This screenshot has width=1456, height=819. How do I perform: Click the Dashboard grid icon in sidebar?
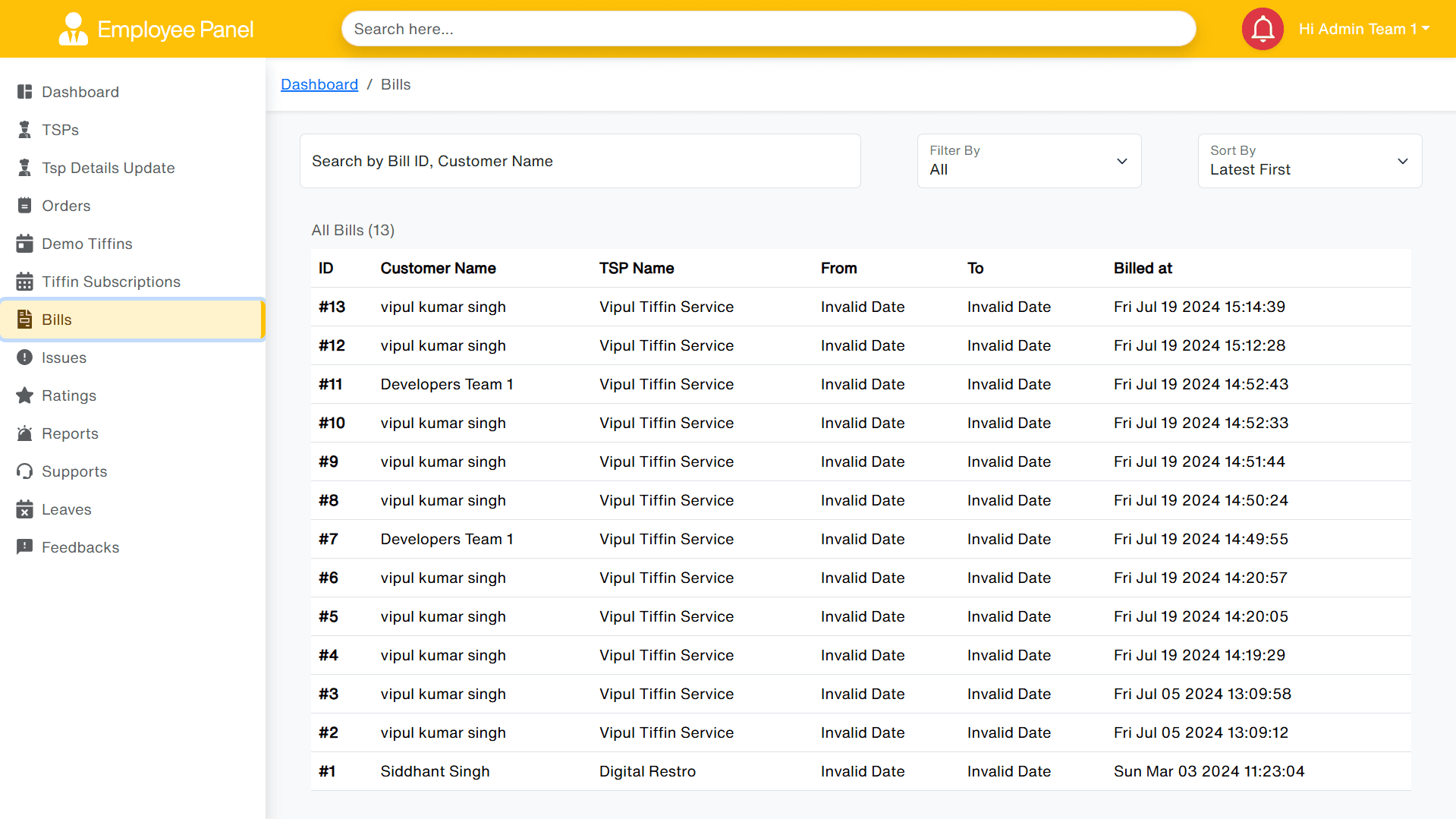tap(24, 92)
